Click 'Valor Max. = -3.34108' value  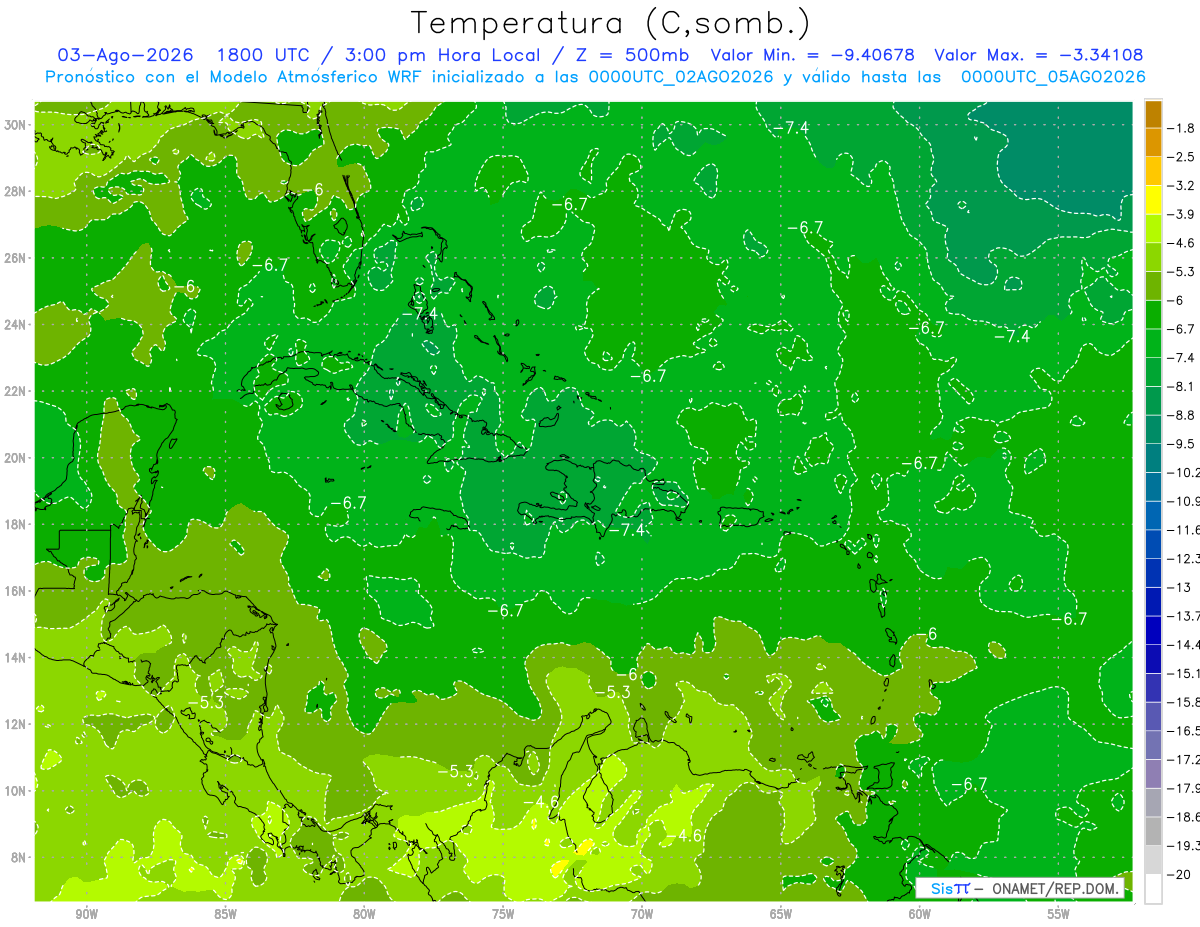pos(1039,55)
